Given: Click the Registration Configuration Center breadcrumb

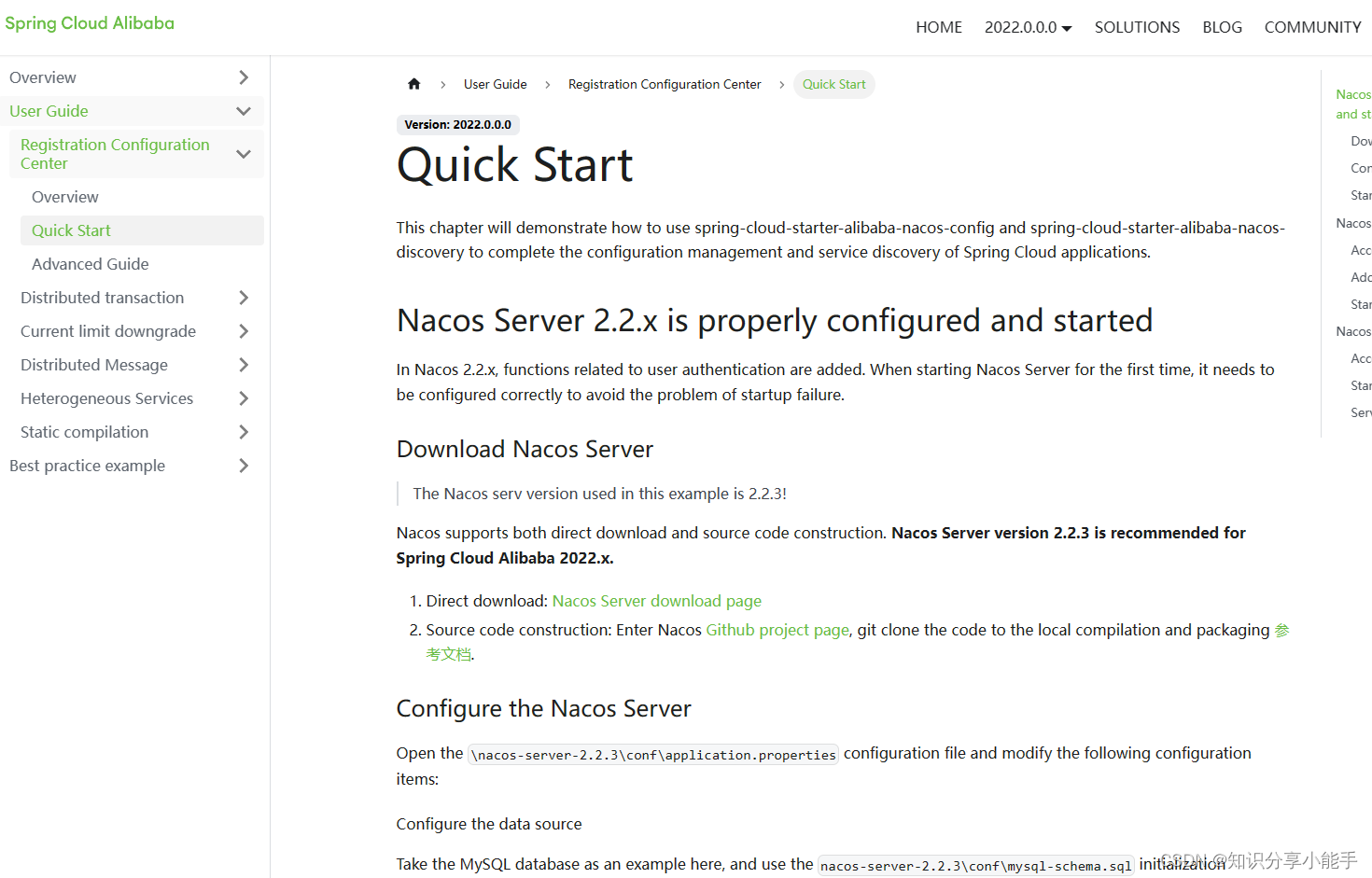Looking at the screenshot, I should [x=665, y=84].
